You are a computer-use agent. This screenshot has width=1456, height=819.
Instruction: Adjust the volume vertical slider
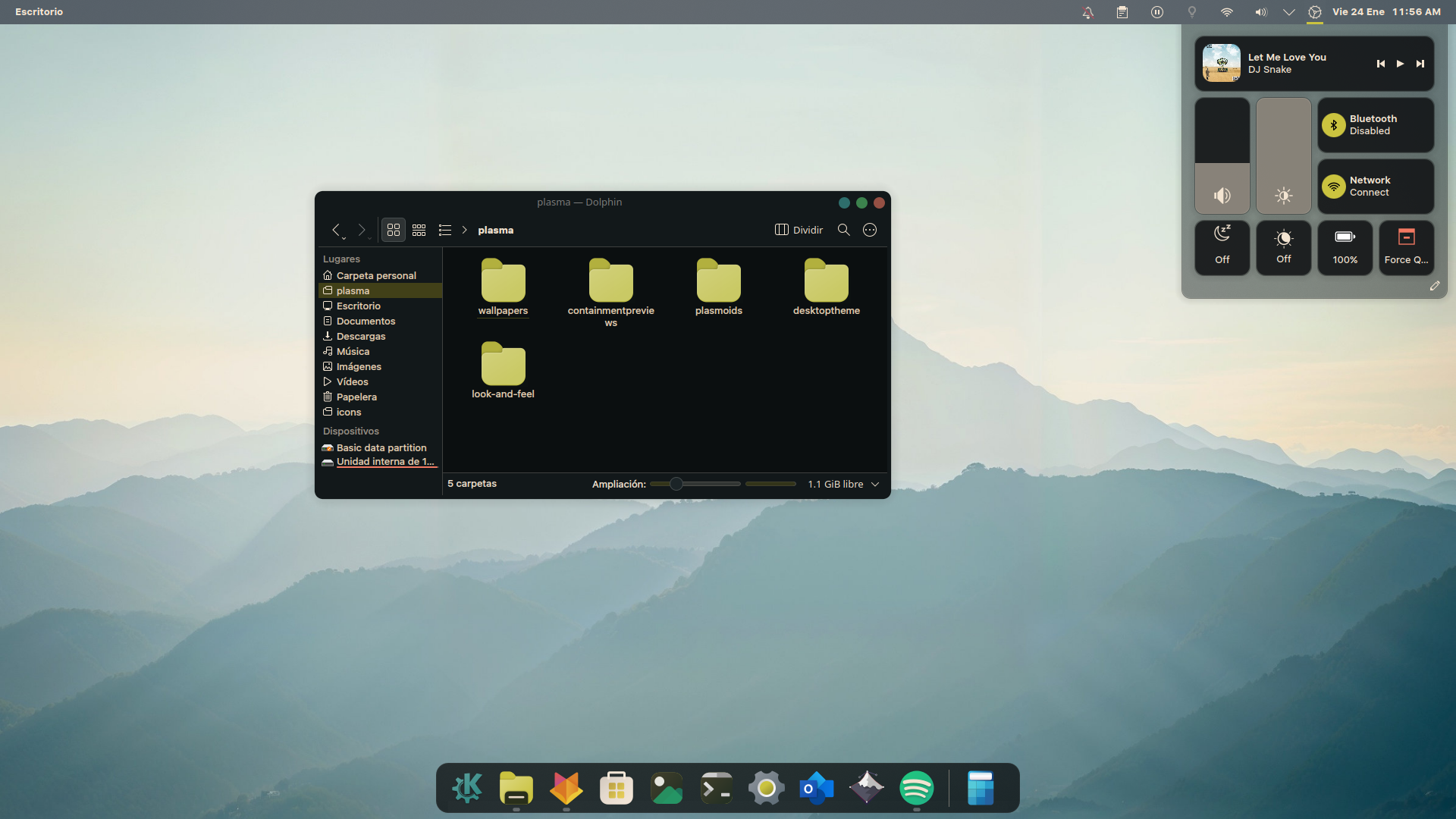[x=1222, y=155]
